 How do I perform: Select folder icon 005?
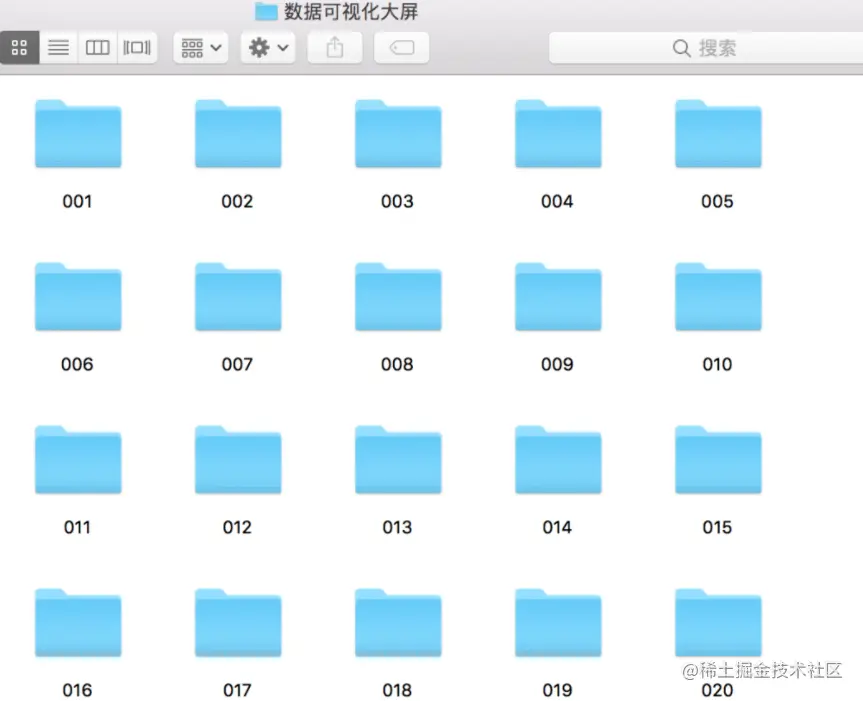[x=718, y=134]
